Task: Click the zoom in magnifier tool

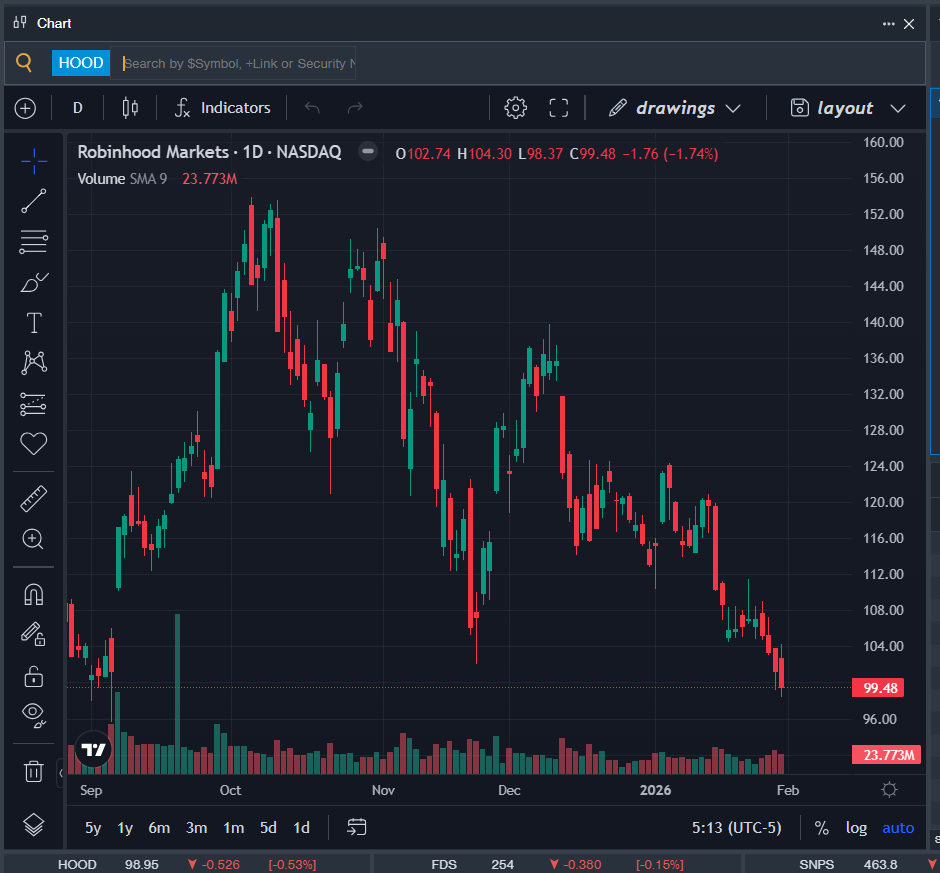Action: (34, 539)
